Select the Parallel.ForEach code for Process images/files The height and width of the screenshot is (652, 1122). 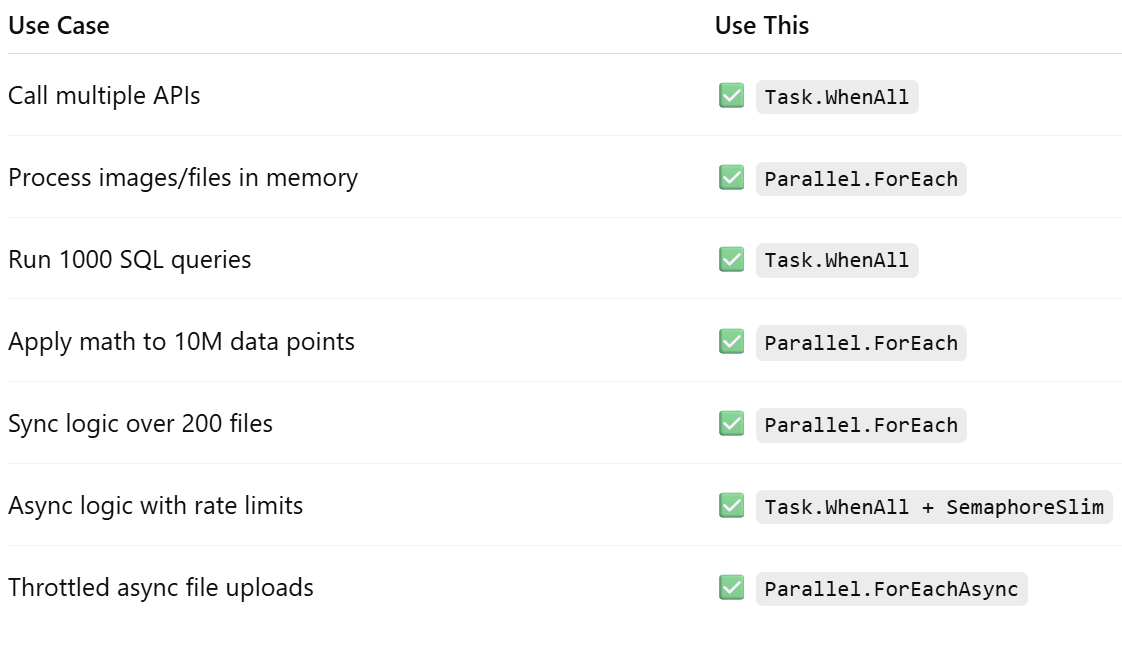[x=861, y=179]
